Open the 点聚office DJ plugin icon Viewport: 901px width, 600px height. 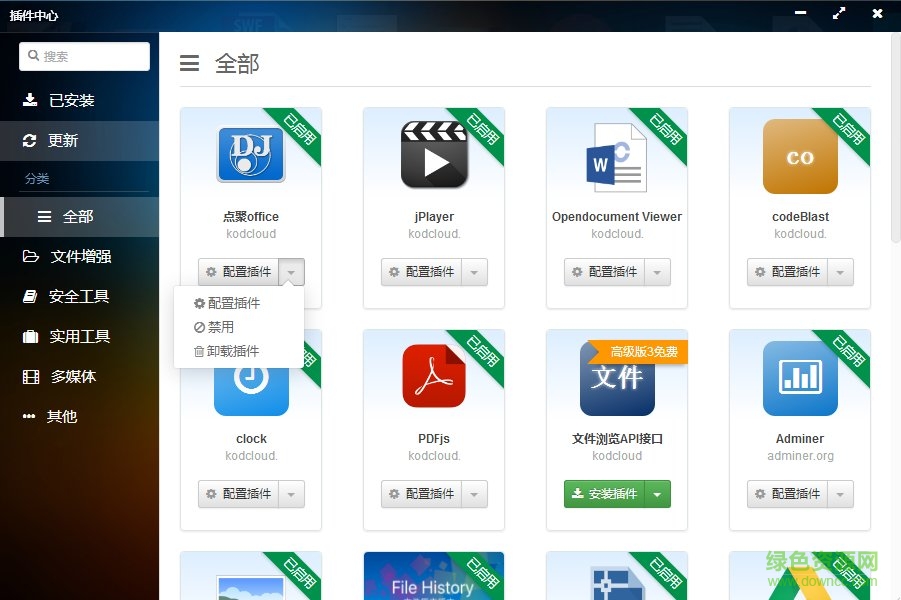coord(250,153)
